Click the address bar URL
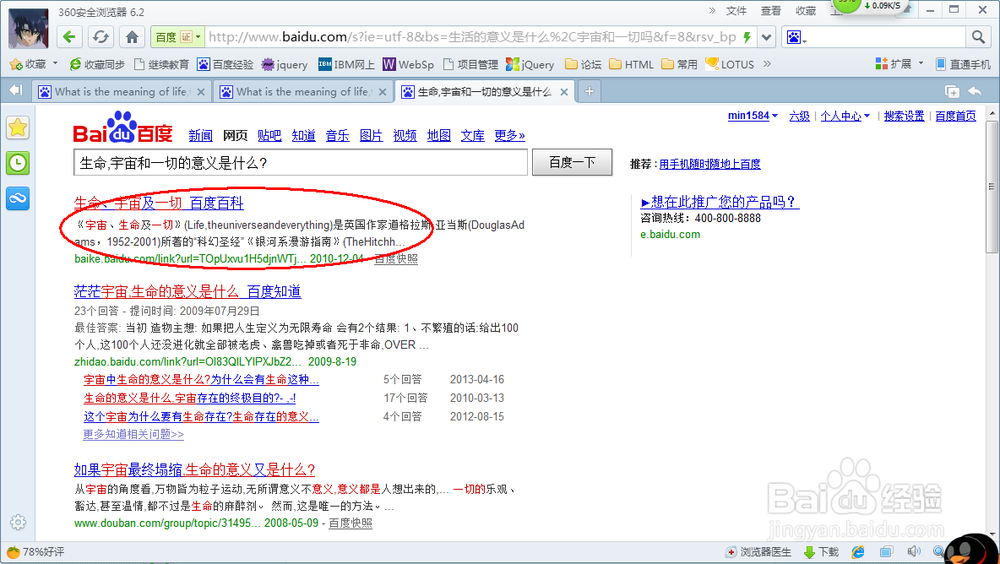 point(472,37)
